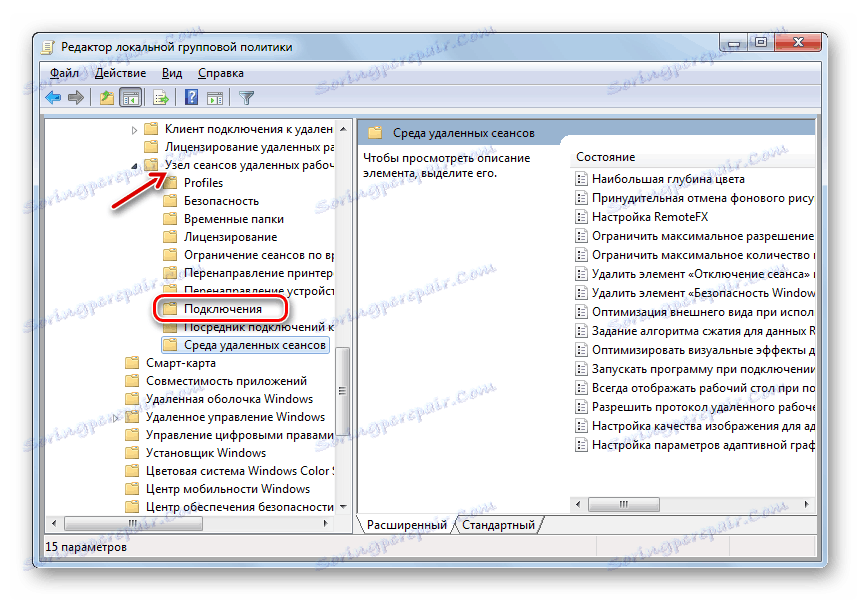Click tree pane scroll down arrow
The width and height of the screenshot is (861, 601).
pyautogui.click(x=343, y=507)
